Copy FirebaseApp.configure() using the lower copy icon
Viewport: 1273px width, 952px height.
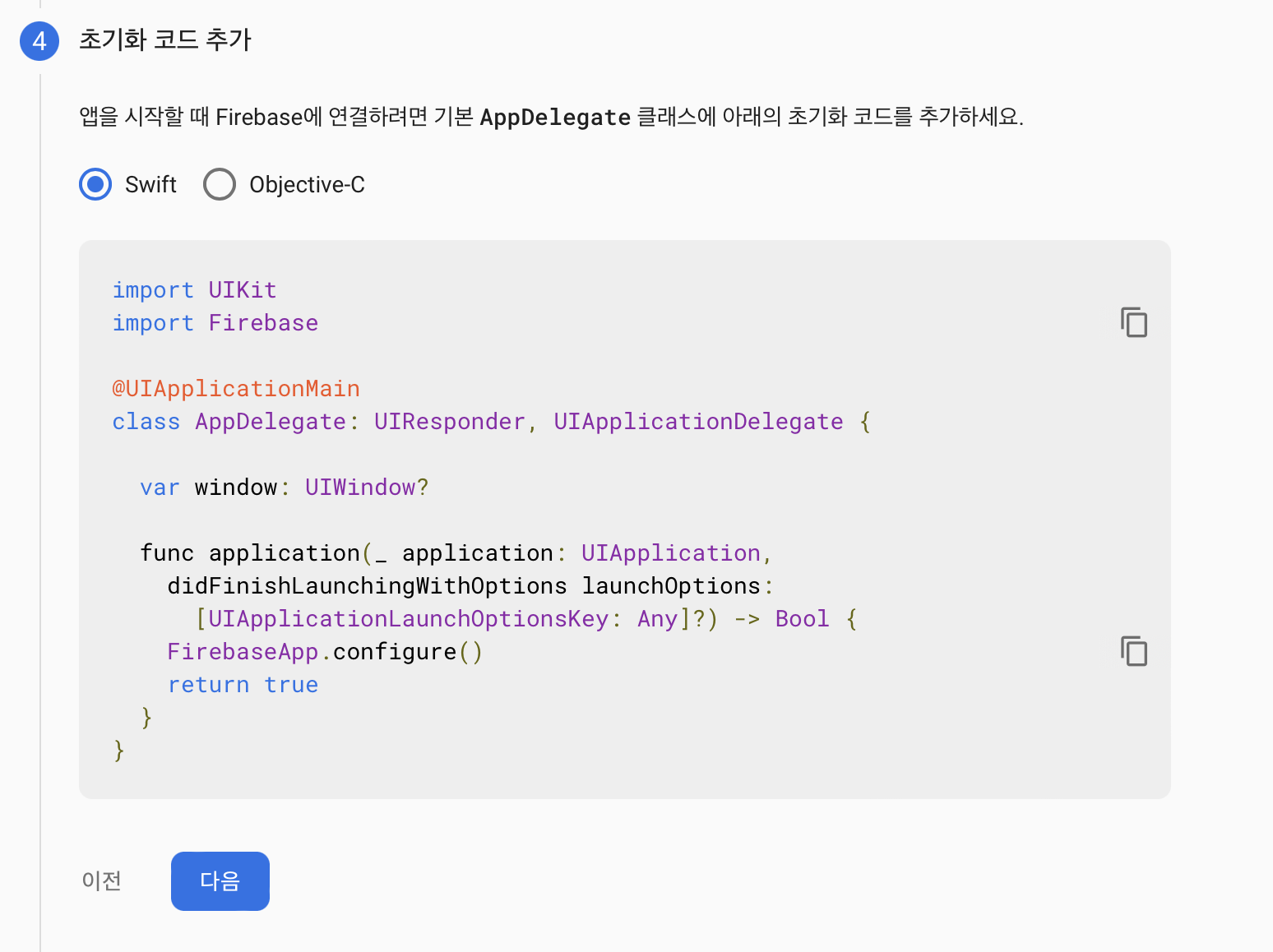(1134, 651)
